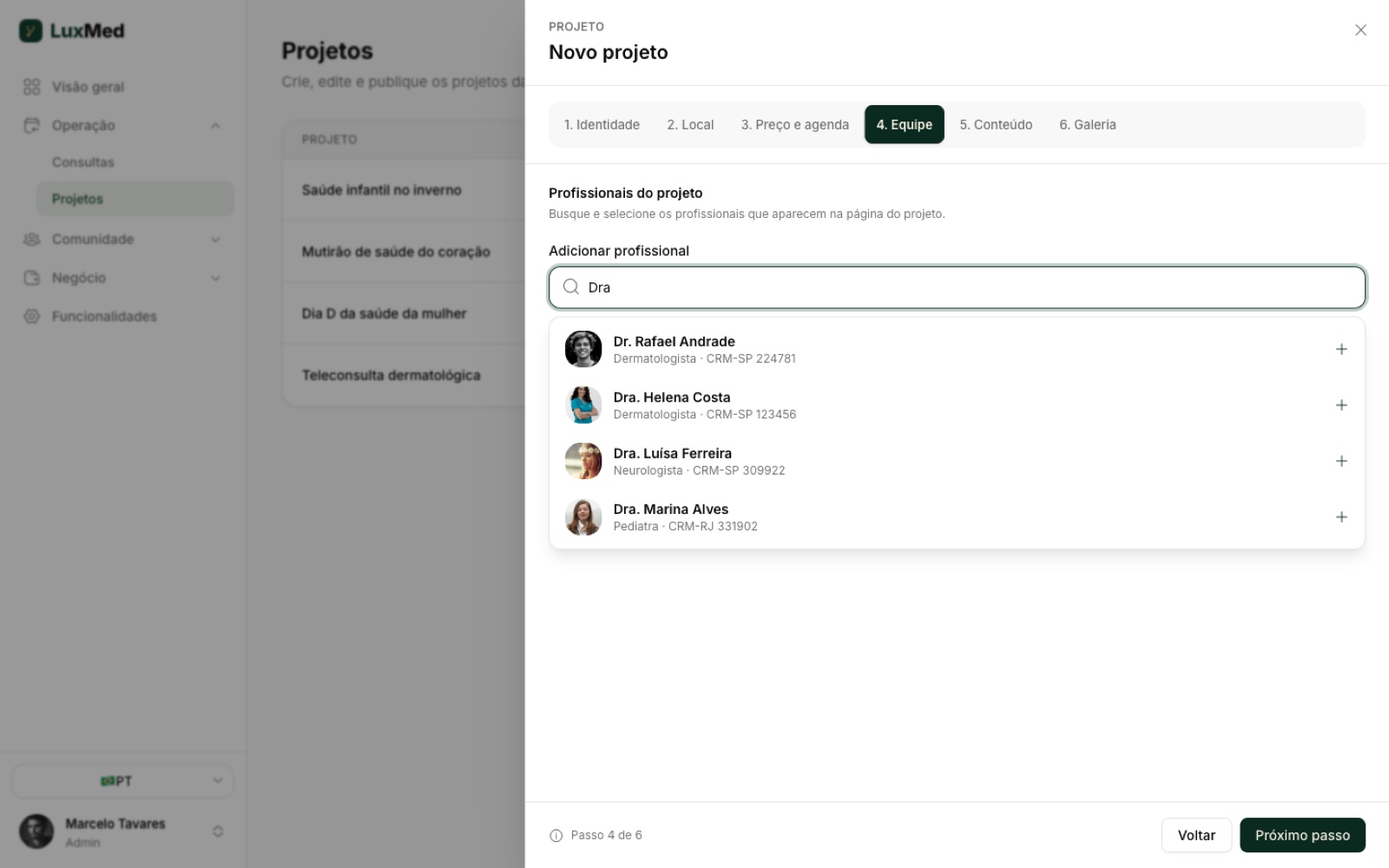Screen dimensions: 1389x868
Task: Click Dr. Rafael Andrade's photo
Action: tap(583, 349)
